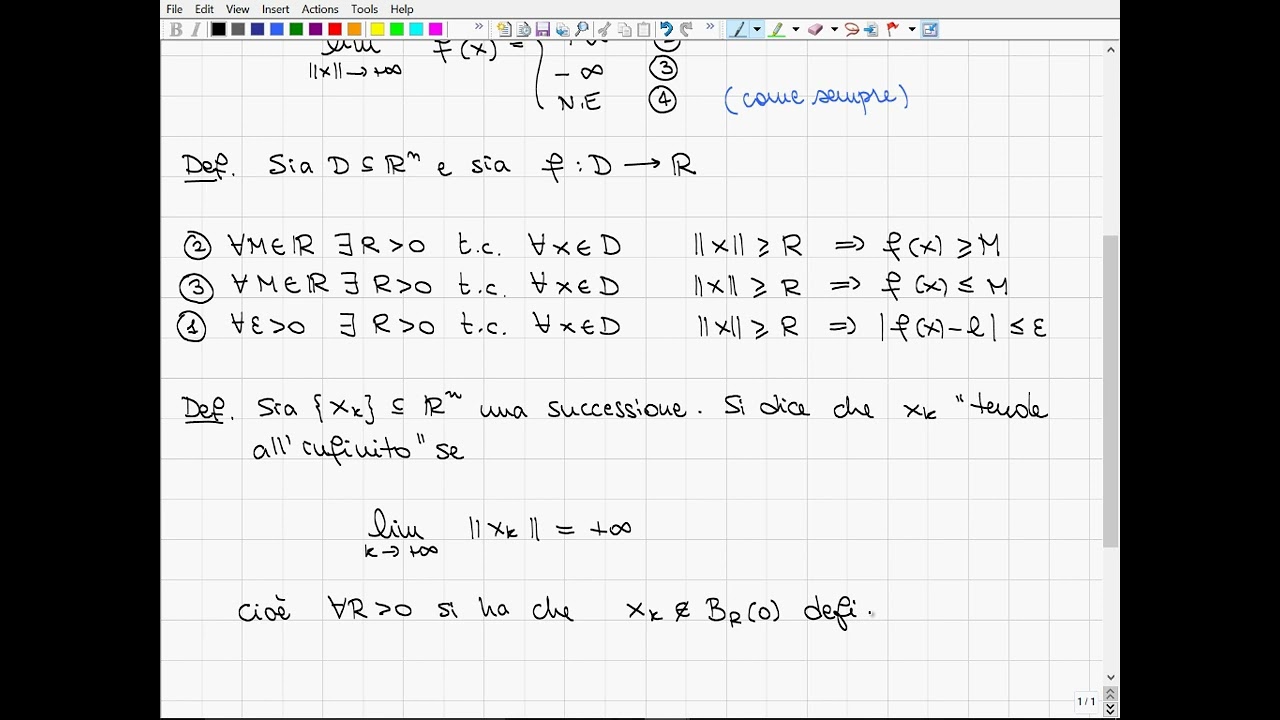Pick the green pen color
This screenshot has height=720, width=1280.
[296, 29]
